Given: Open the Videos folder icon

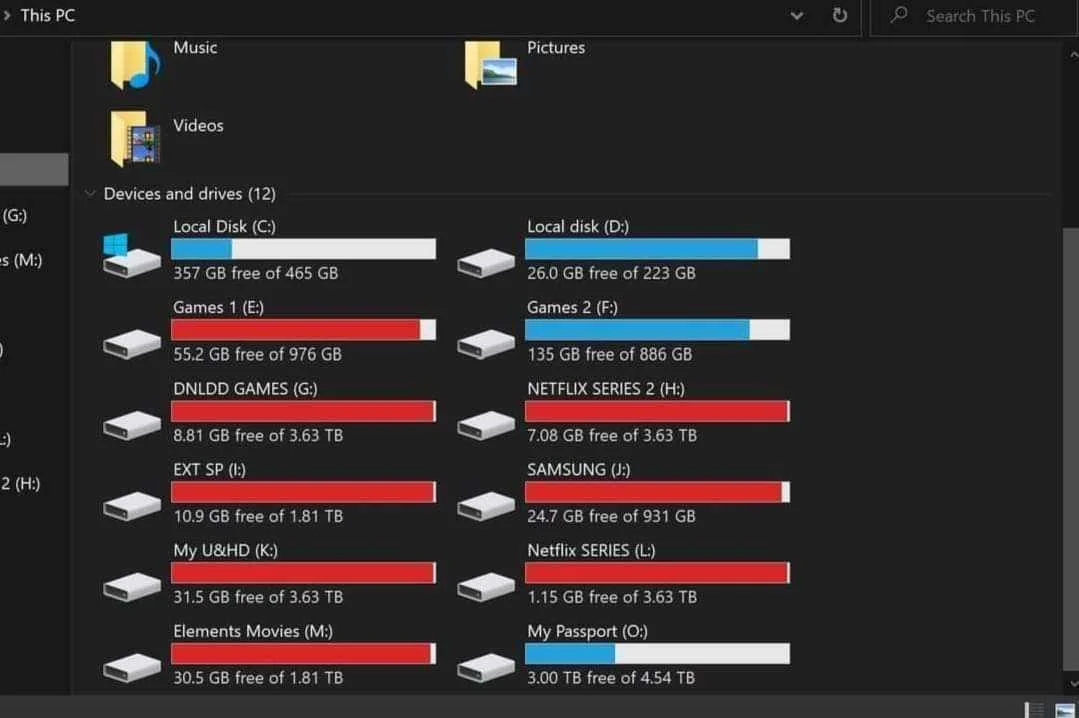Looking at the screenshot, I should [135, 138].
